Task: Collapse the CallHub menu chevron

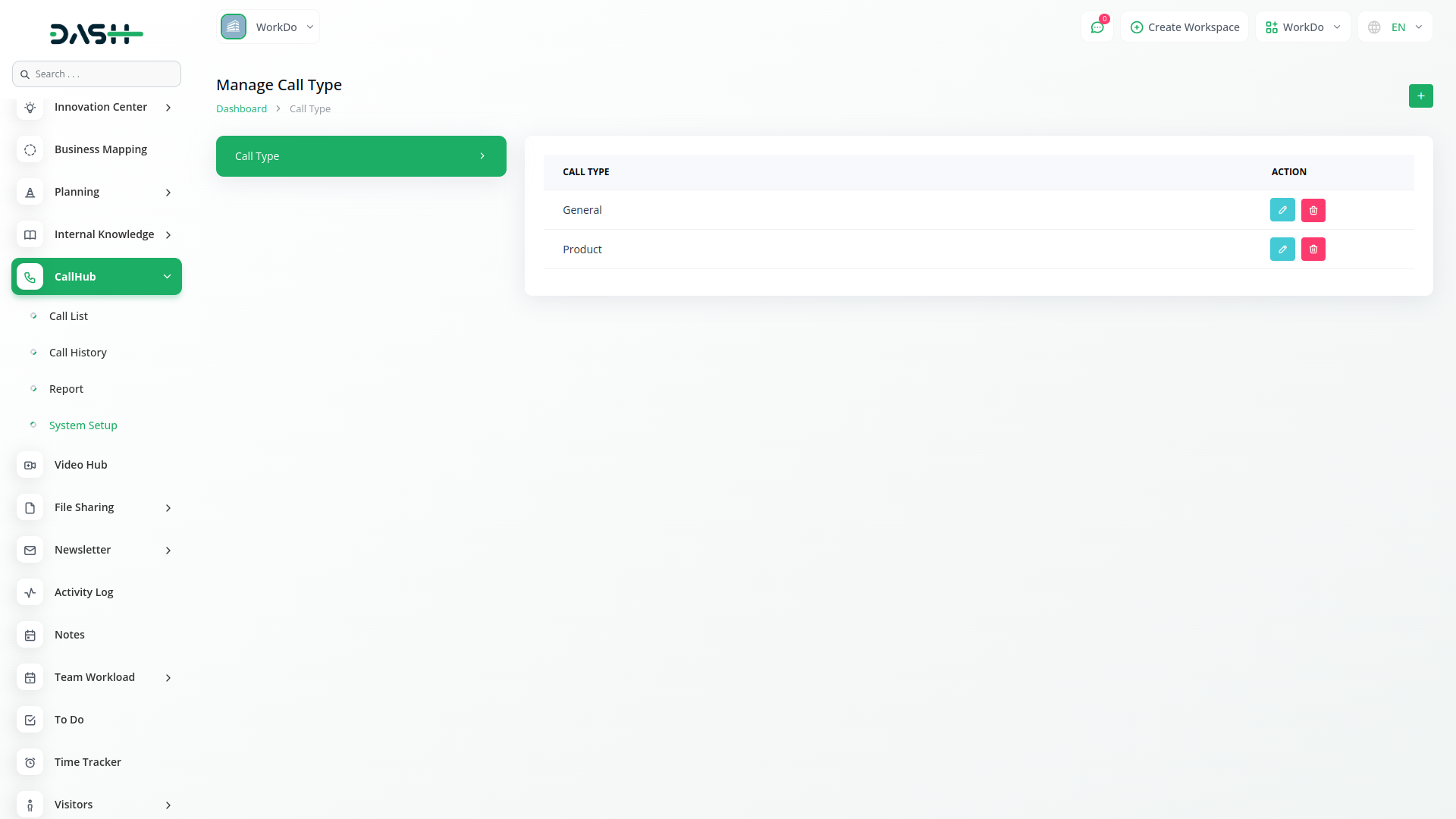Action: pyautogui.click(x=167, y=277)
